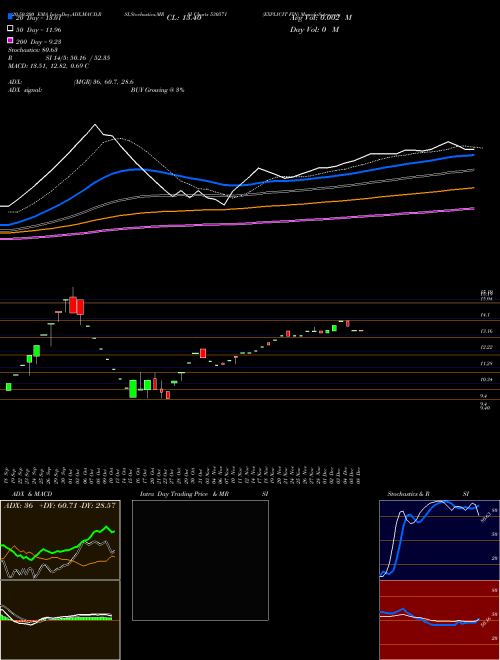500x660 pixels.
Task: Open the red RSI chart panel
Action: pyautogui.click(x=439, y=620)
